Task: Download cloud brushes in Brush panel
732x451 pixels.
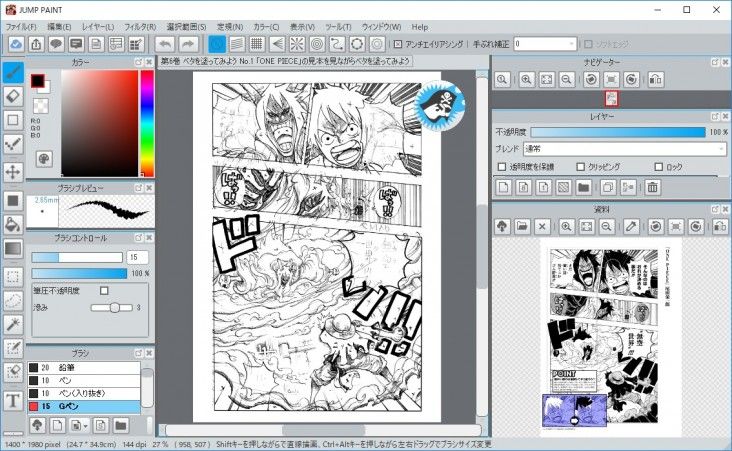Action: point(37,425)
